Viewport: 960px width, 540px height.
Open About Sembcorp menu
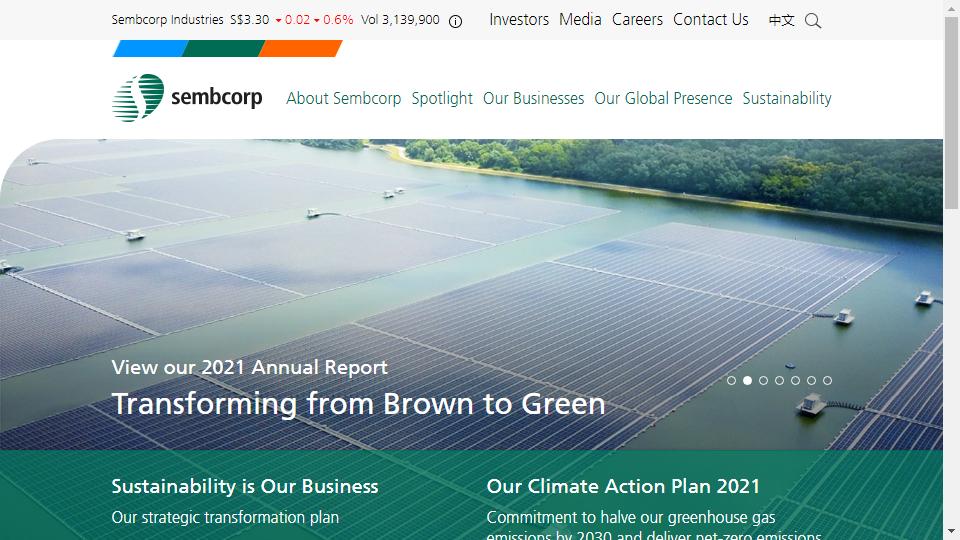coord(343,99)
